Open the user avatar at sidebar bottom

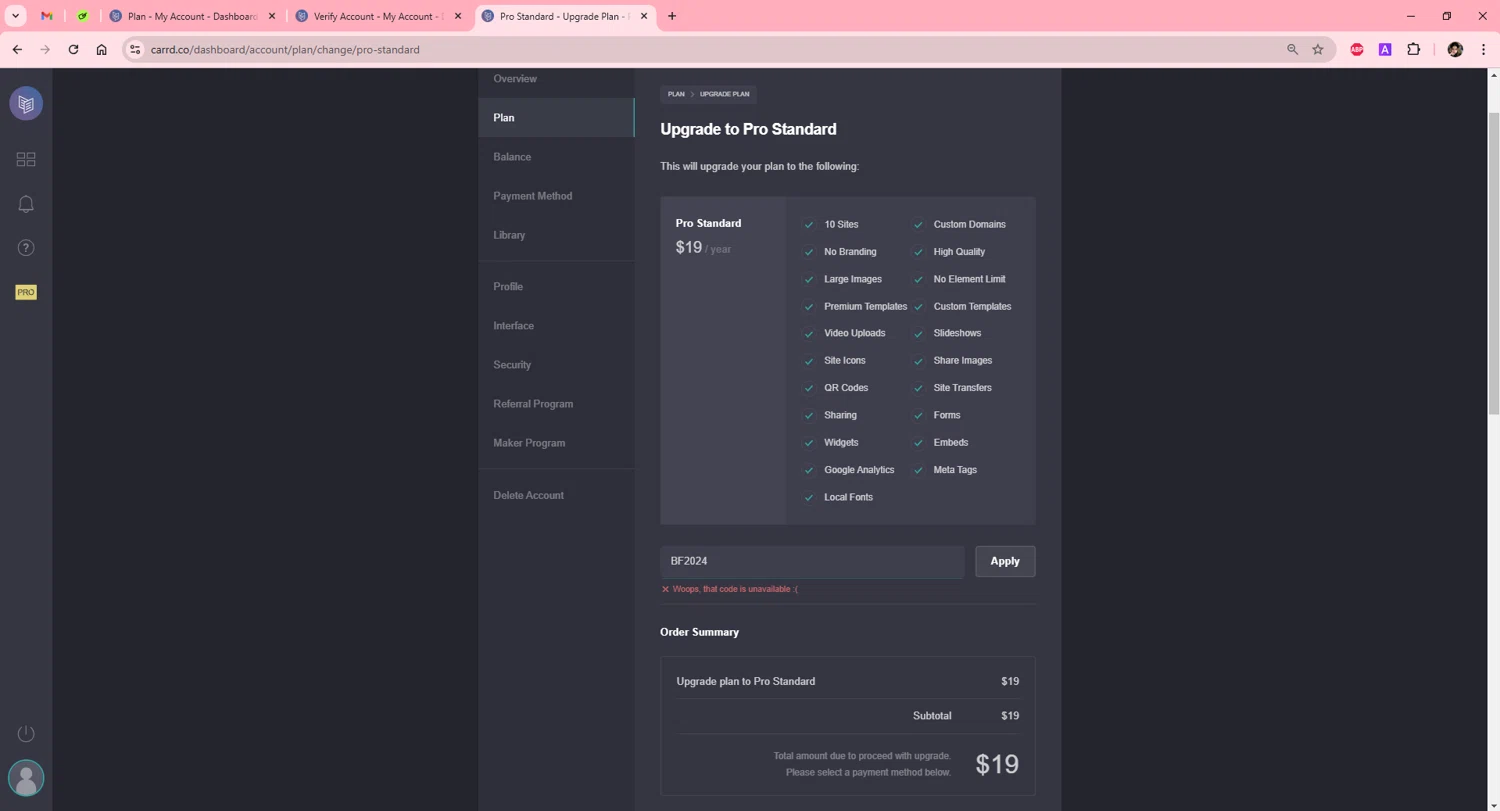26,778
